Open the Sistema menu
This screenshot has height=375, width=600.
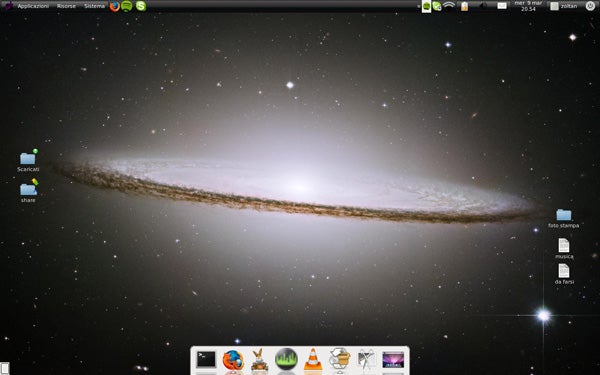tap(94, 6)
